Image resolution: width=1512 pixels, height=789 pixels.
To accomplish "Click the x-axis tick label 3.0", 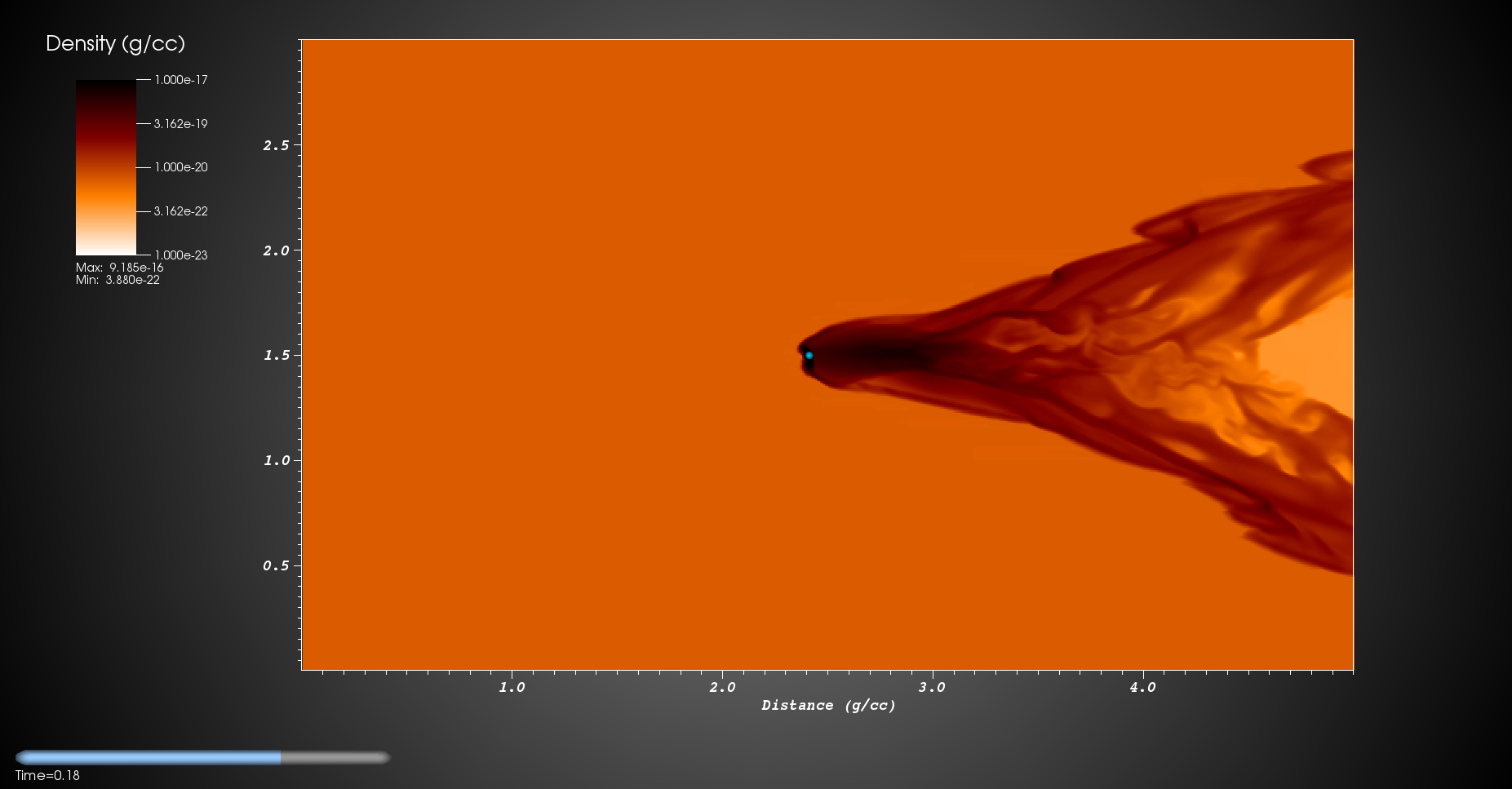I will (x=932, y=687).
